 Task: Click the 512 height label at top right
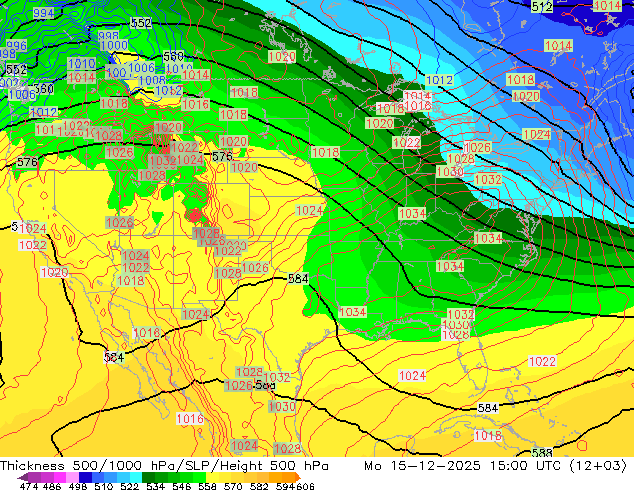(x=542, y=6)
